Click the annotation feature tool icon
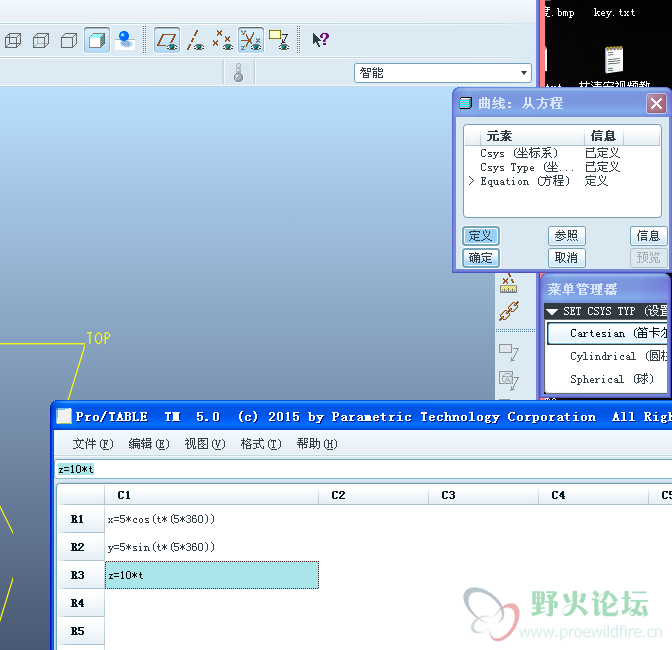The height and width of the screenshot is (650, 672). (509, 353)
